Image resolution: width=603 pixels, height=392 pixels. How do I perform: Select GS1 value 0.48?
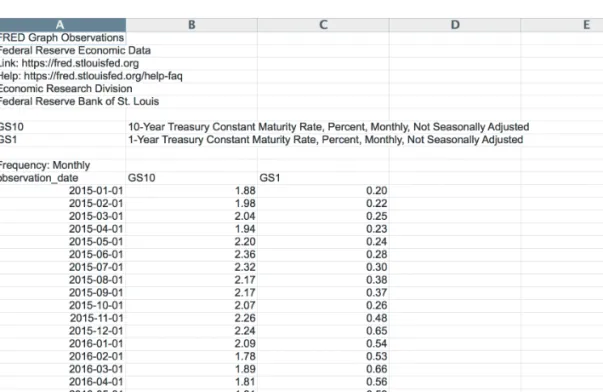tap(323, 318)
